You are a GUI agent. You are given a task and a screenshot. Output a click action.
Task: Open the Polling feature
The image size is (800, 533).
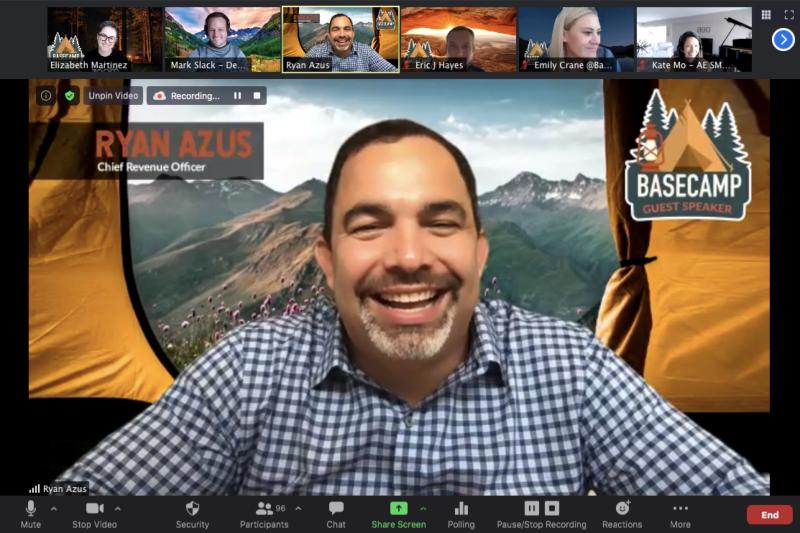461,514
